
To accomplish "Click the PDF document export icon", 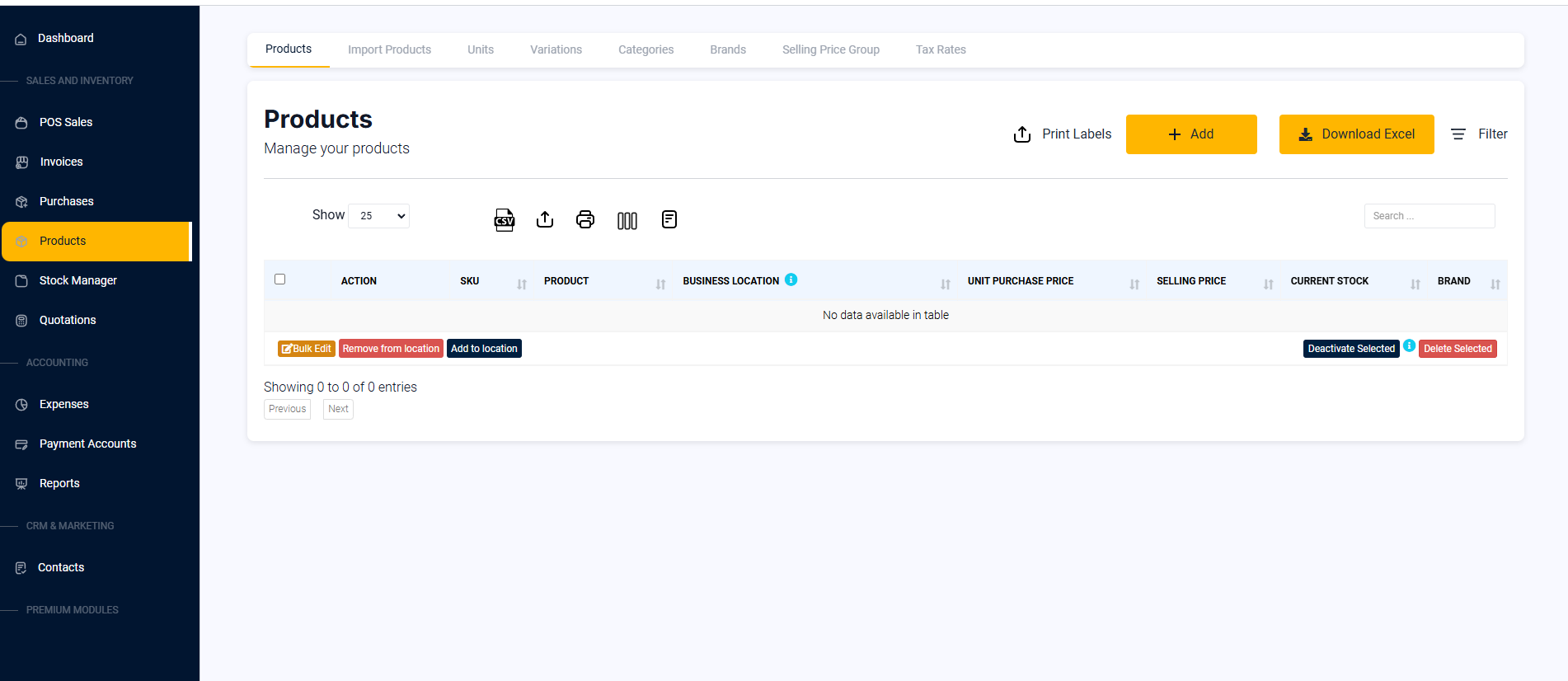I will (669, 219).
